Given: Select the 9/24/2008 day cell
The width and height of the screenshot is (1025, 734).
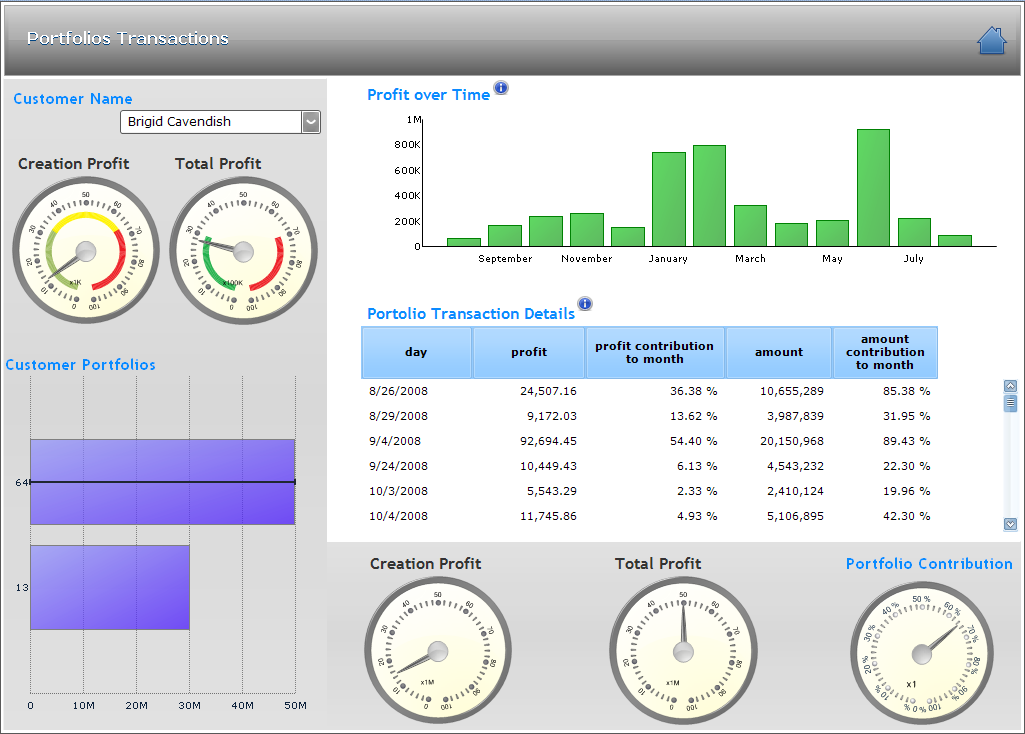Looking at the screenshot, I should tap(398, 466).
